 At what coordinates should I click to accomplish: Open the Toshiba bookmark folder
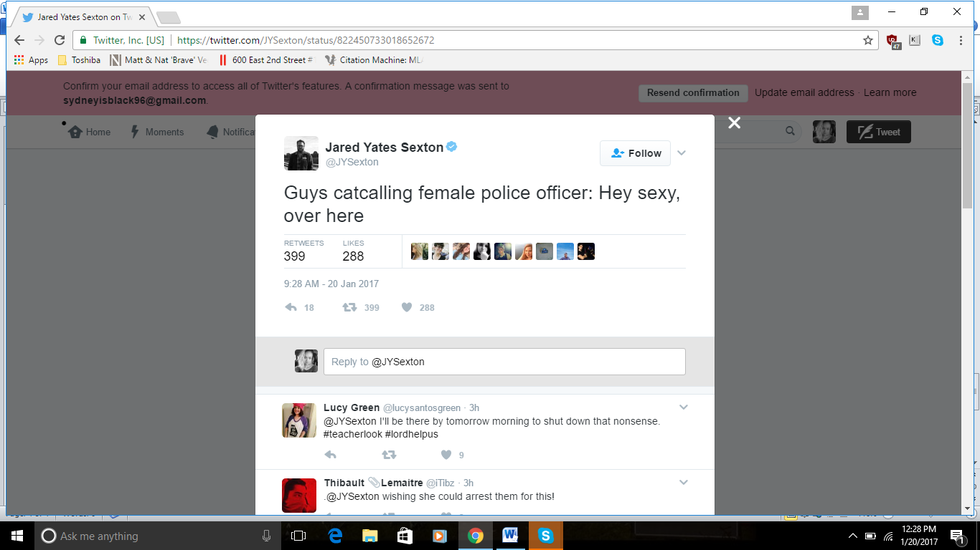78,60
